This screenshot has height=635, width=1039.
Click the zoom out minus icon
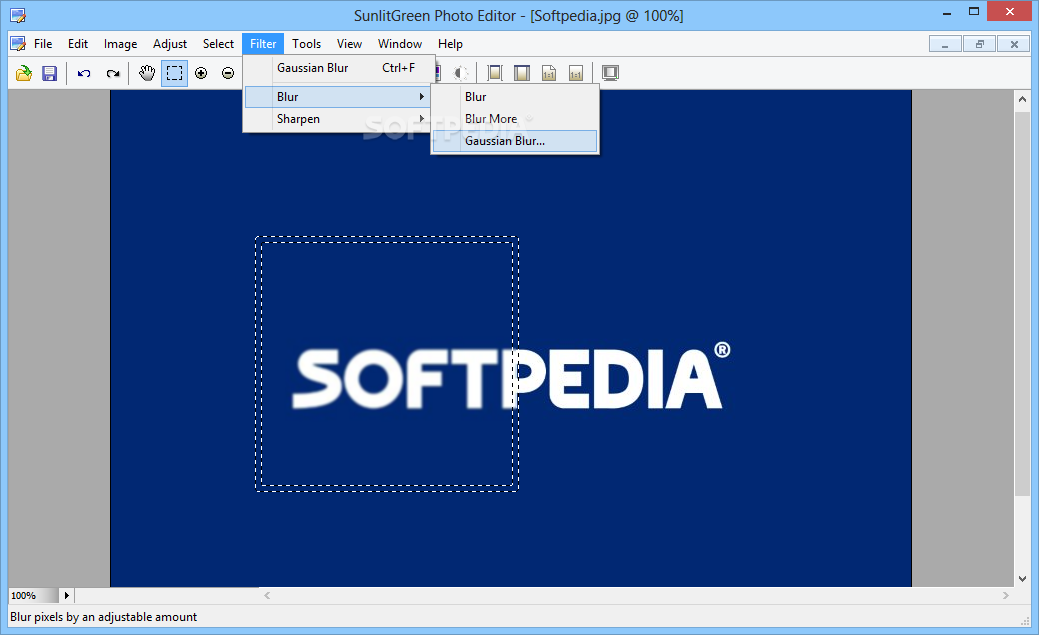click(228, 73)
